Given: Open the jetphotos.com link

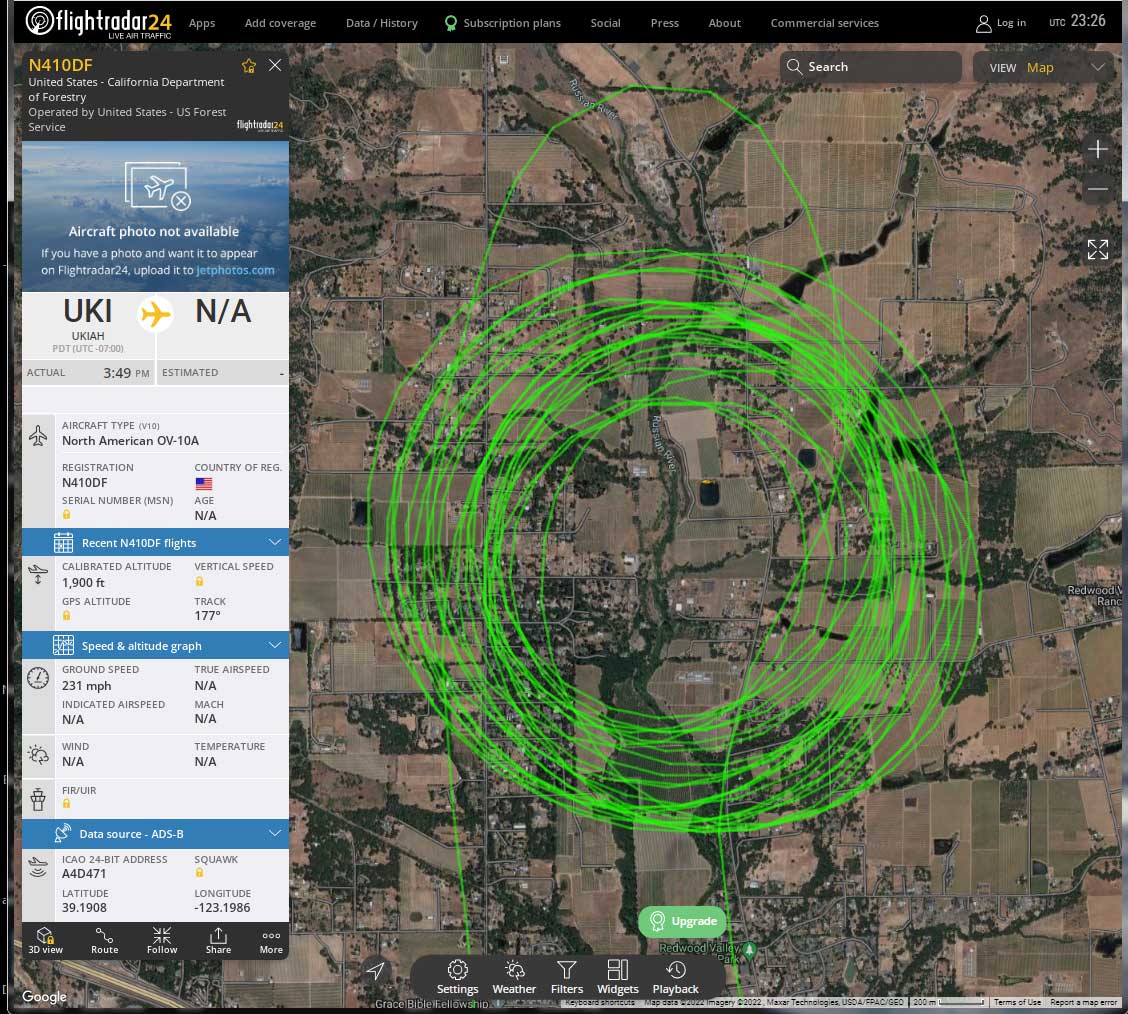Looking at the screenshot, I should pos(235,270).
